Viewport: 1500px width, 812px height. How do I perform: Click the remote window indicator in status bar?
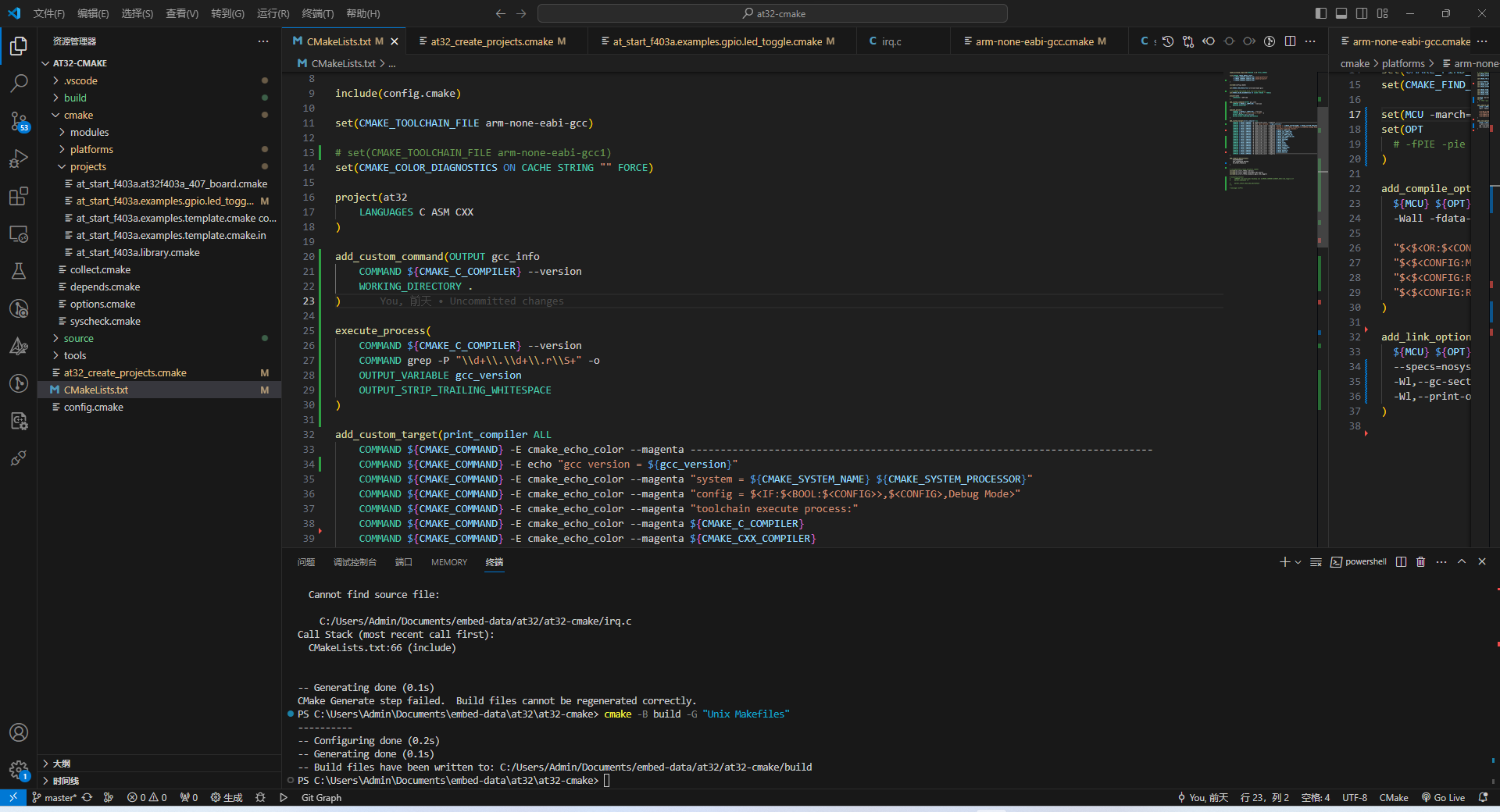(x=12, y=798)
